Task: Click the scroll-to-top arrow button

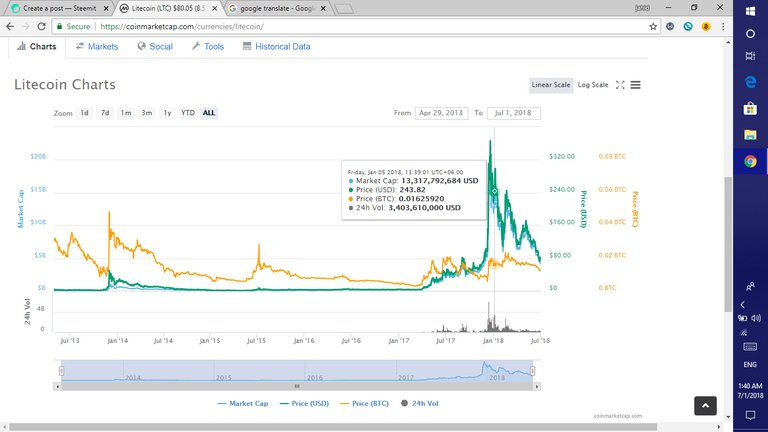Action: pyautogui.click(x=705, y=405)
